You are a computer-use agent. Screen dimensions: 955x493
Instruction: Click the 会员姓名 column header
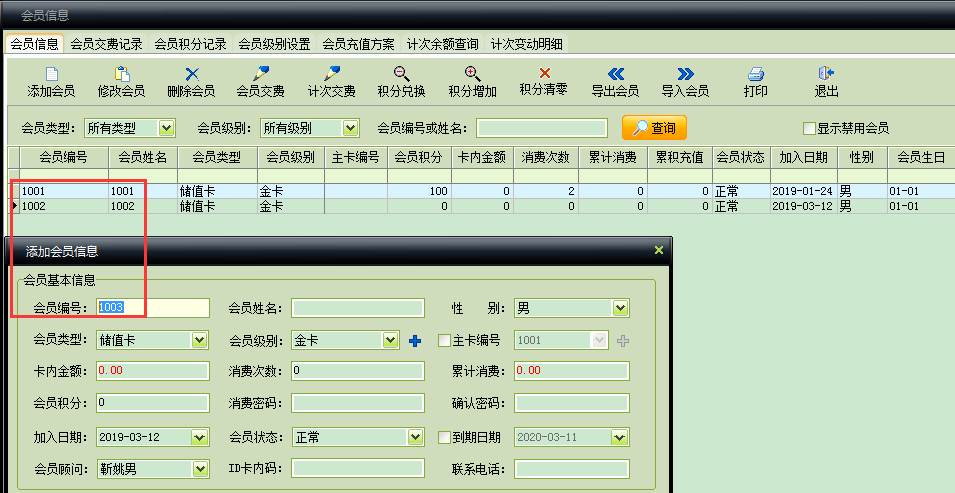tap(143, 158)
